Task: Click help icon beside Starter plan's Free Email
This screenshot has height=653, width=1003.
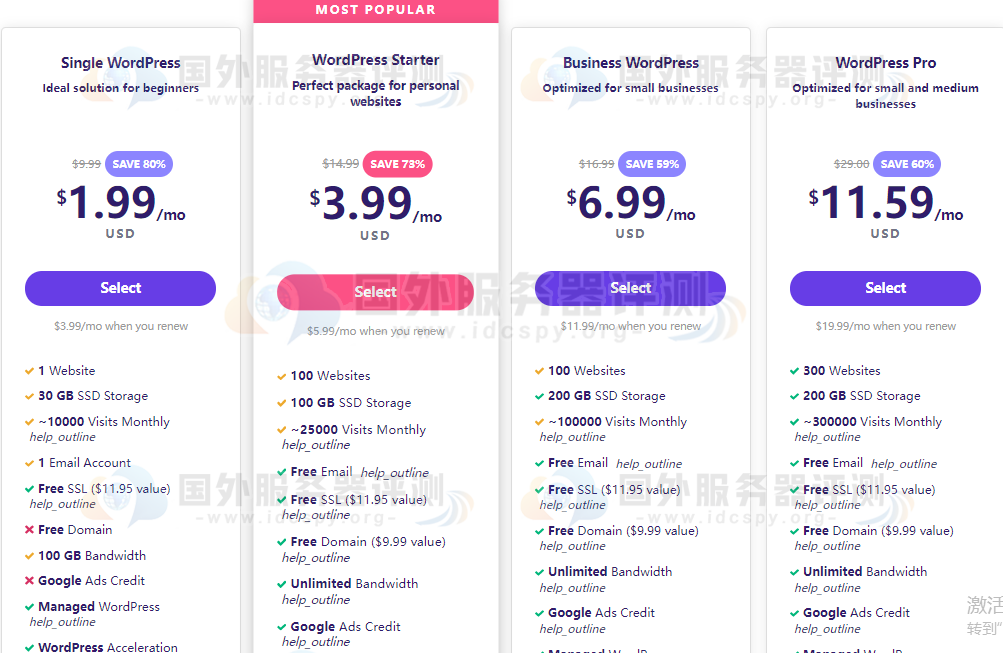Action: (394, 473)
